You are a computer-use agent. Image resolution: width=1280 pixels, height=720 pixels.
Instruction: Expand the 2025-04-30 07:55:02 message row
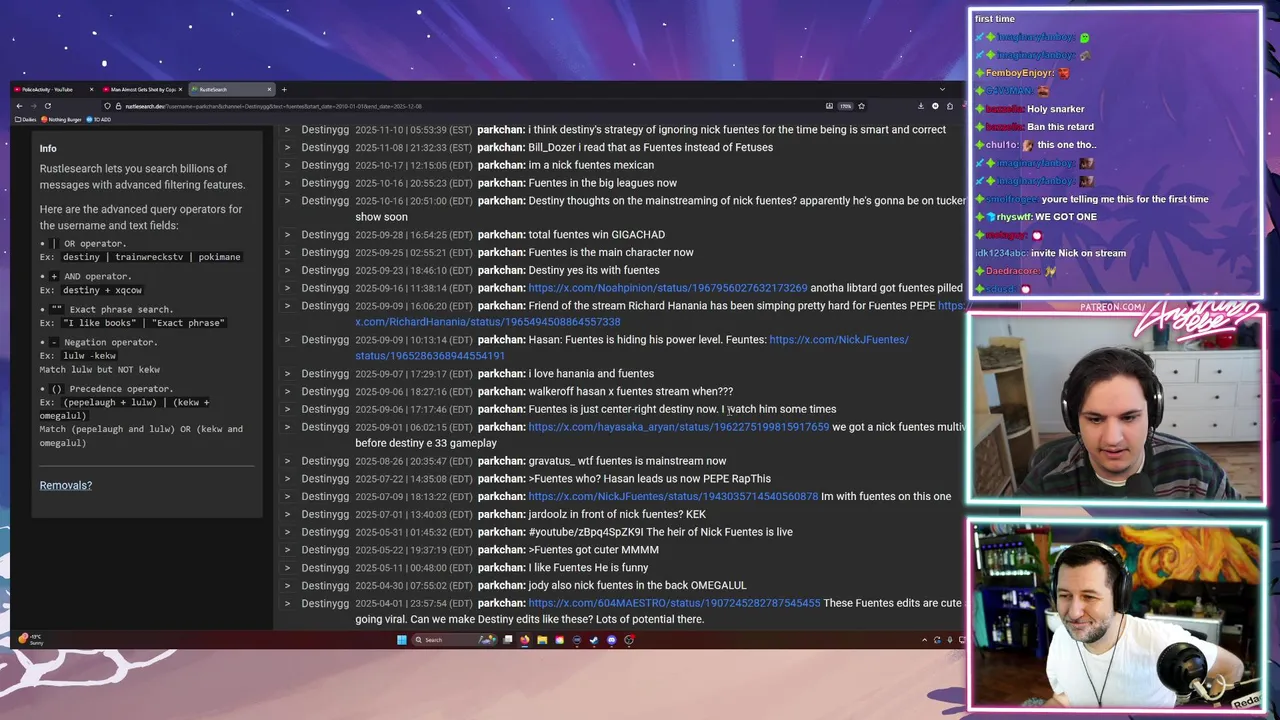point(287,585)
